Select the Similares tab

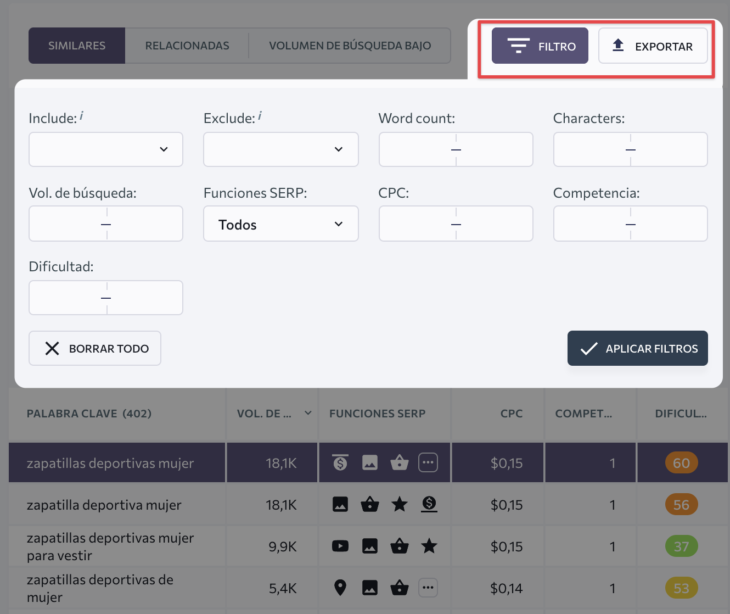click(77, 46)
